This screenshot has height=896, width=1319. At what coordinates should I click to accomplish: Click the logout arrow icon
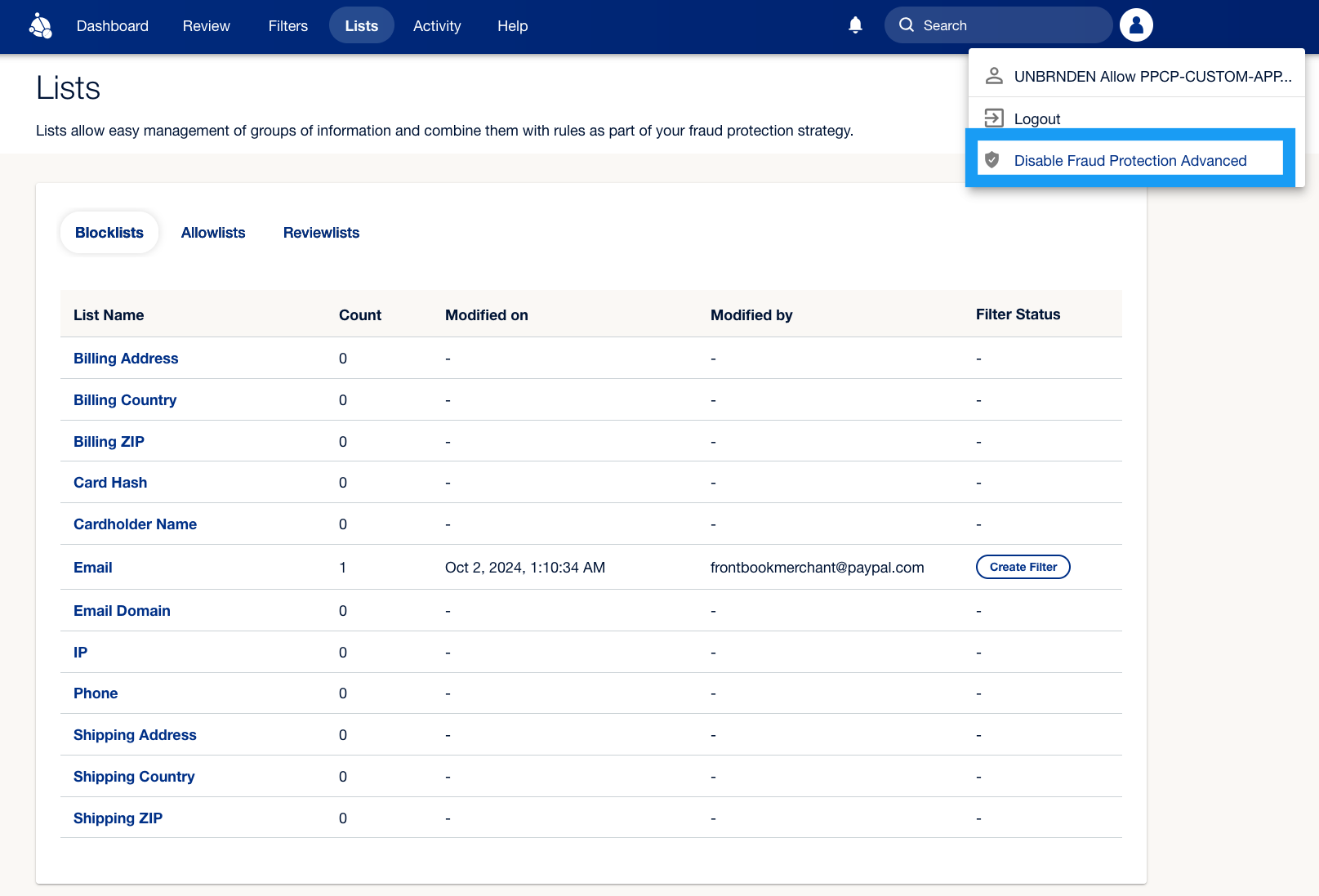tap(993, 118)
